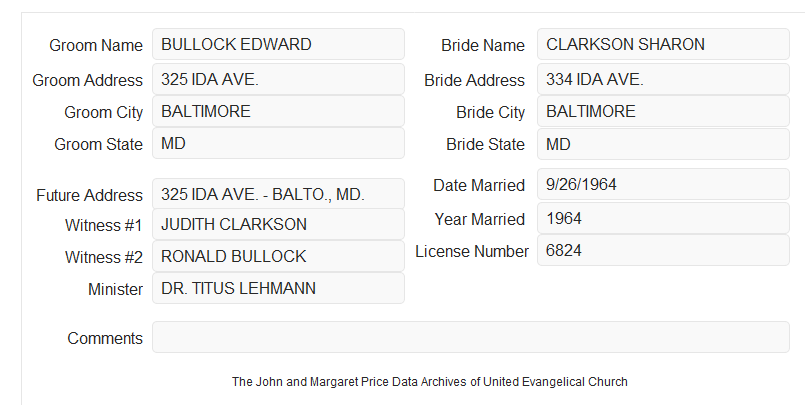Click the Date Married label
This screenshot has height=405, width=805.
point(479,185)
